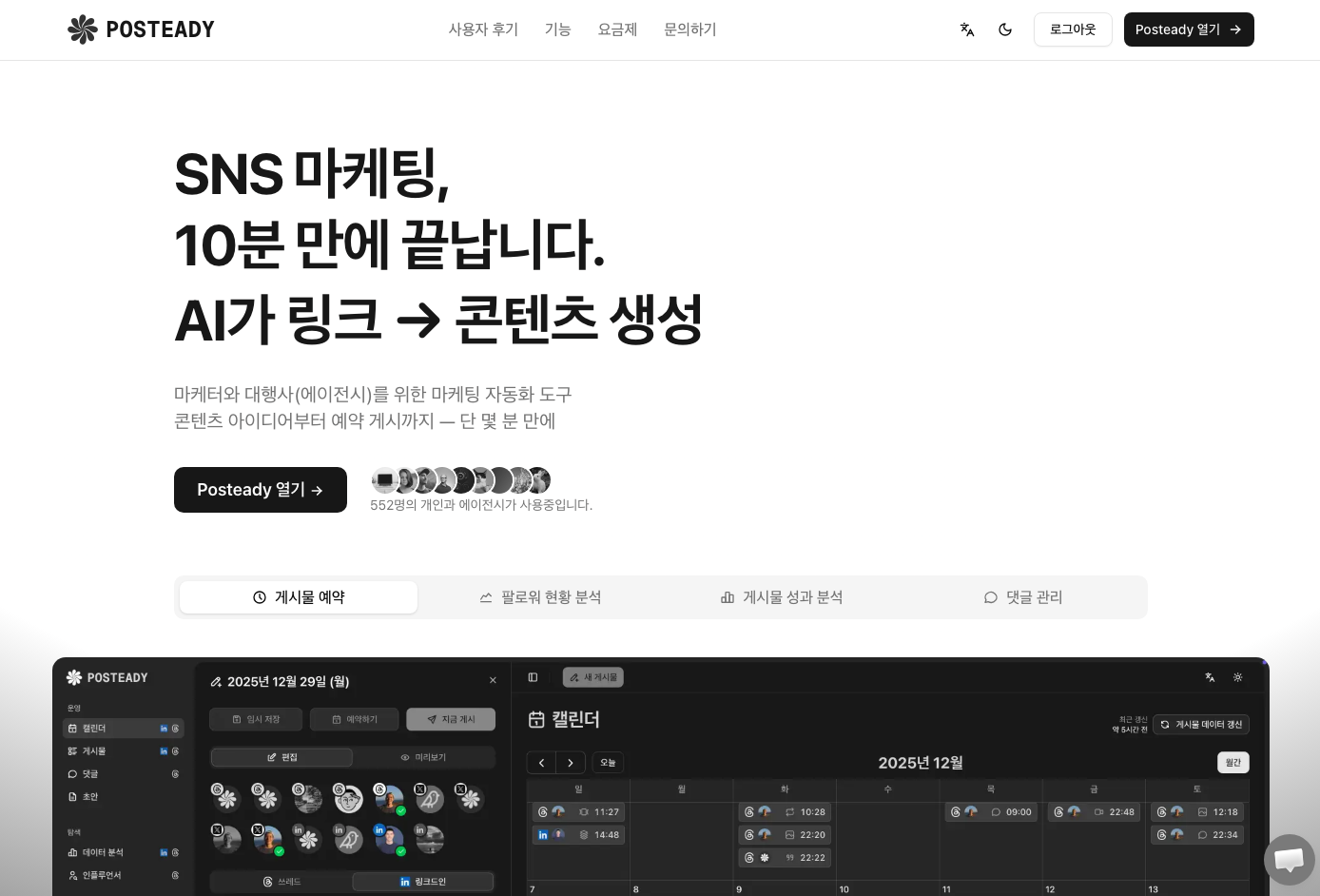Open the 월간 view selector
Image resolution: width=1320 pixels, height=896 pixels.
[1233, 763]
